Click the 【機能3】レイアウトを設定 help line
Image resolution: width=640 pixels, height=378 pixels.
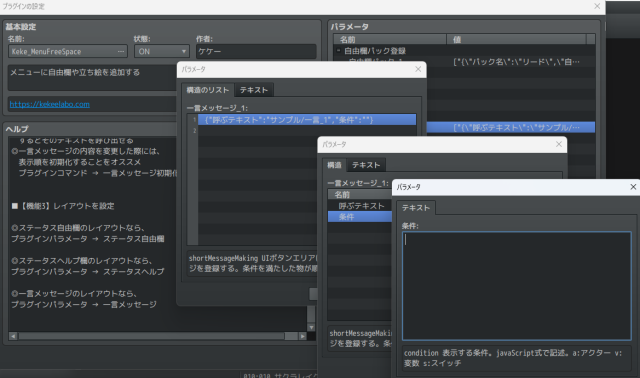64,206
